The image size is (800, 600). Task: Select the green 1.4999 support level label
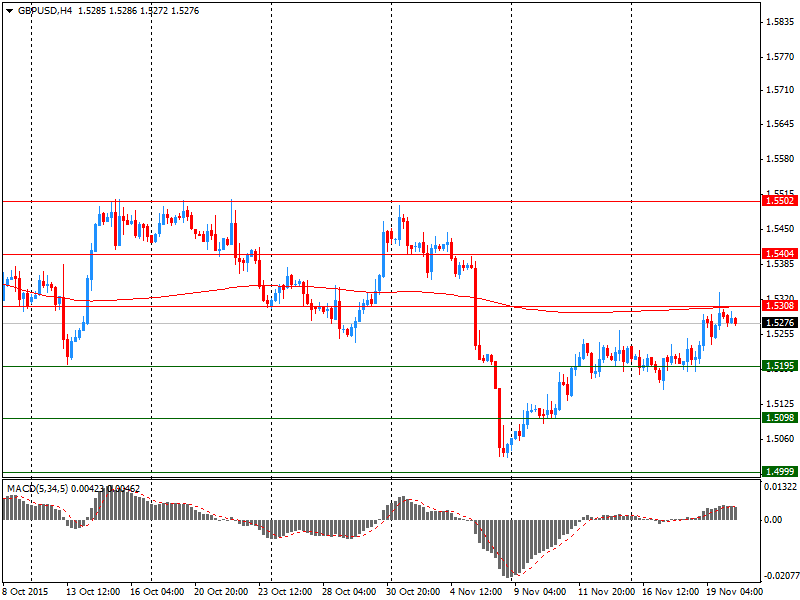coord(780,471)
